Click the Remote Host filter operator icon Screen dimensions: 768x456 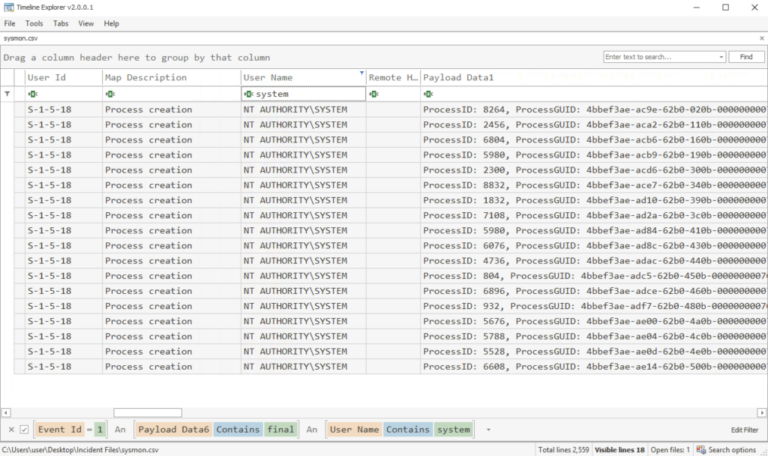point(373,94)
